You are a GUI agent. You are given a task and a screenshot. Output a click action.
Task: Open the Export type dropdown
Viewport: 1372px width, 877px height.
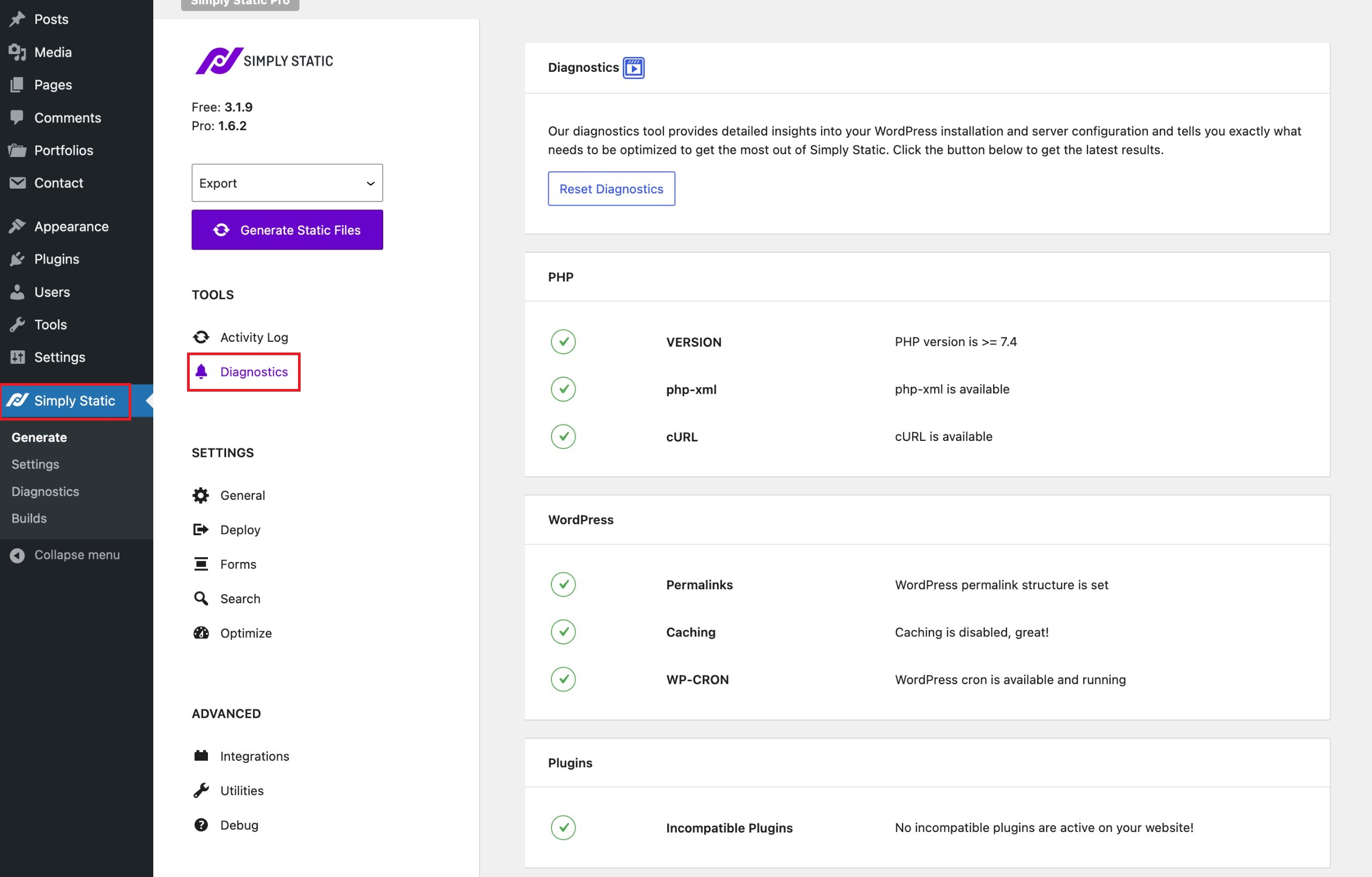[287, 183]
